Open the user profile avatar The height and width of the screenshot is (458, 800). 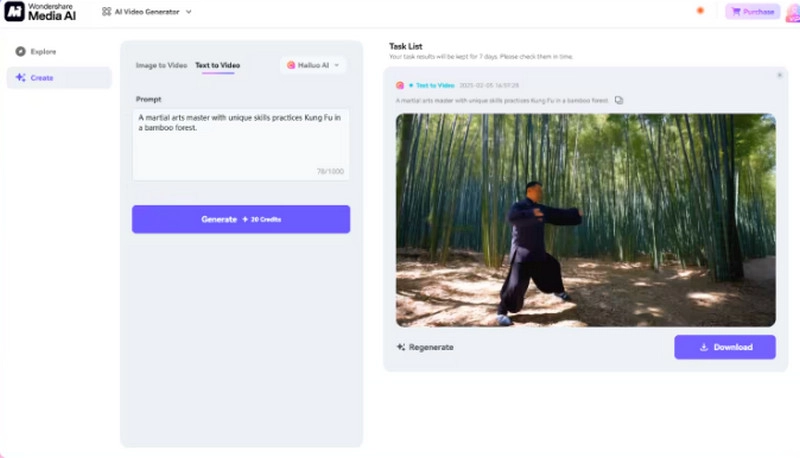(792, 12)
